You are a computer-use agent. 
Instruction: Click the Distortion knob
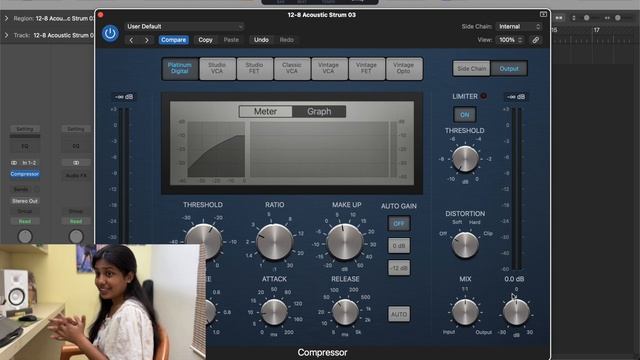[465, 244]
